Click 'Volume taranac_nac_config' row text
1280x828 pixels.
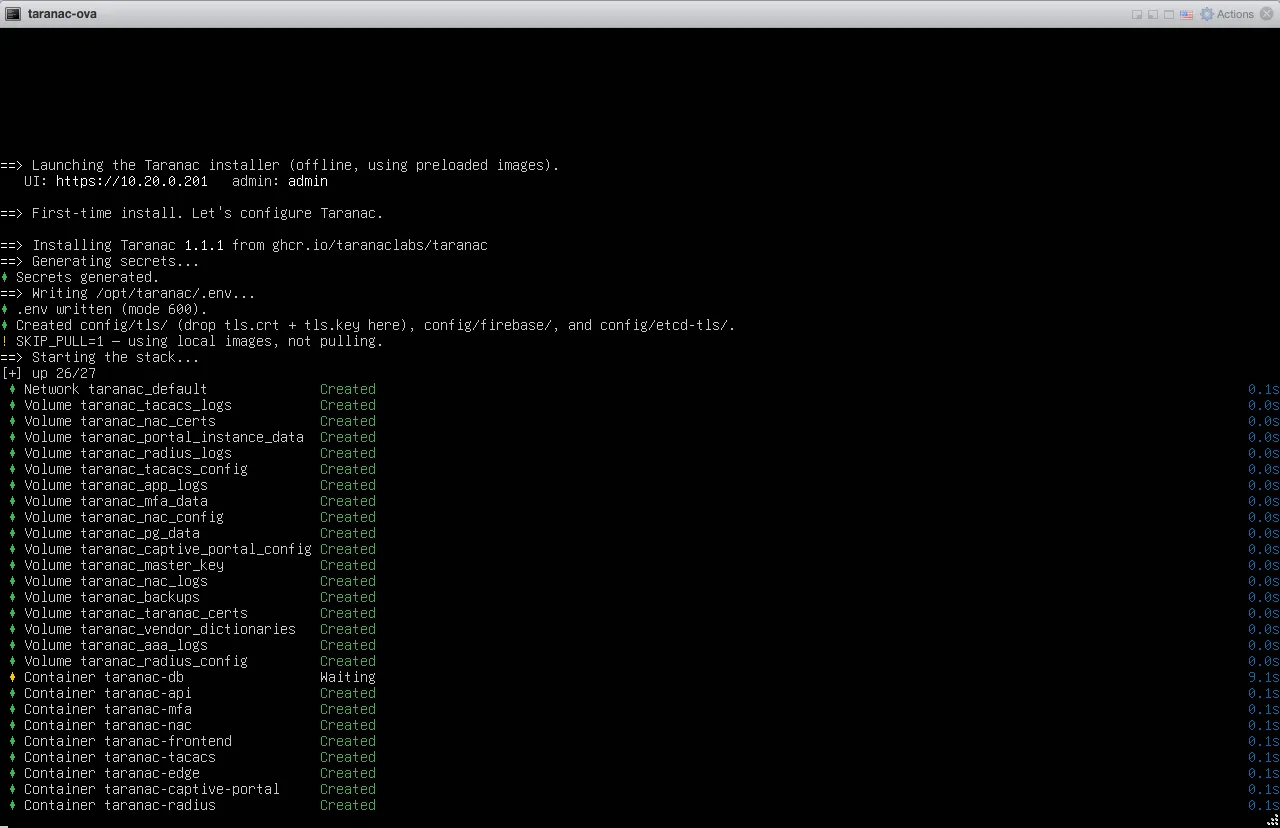pos(124,517)
